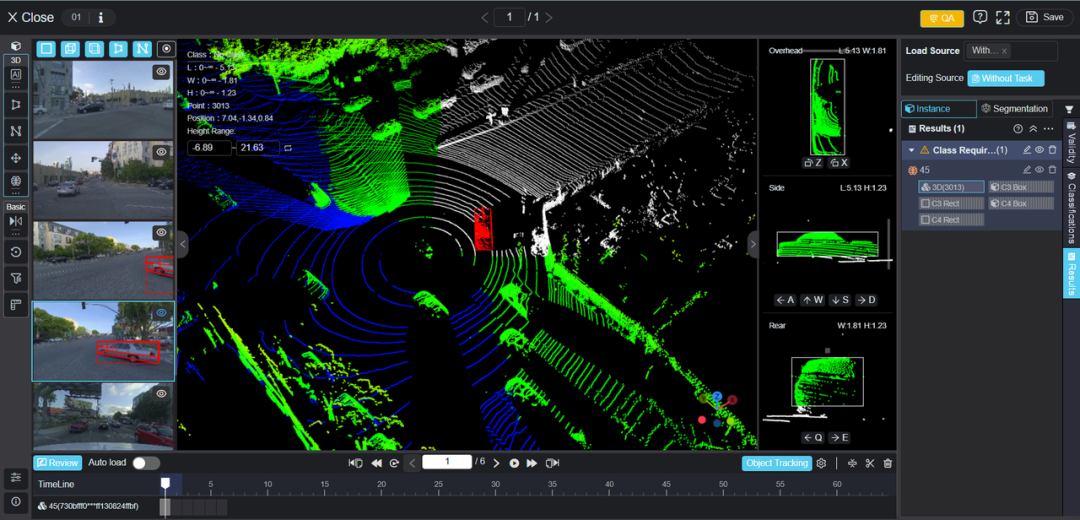Collapse all results with double chevron

click(1033, 129)
